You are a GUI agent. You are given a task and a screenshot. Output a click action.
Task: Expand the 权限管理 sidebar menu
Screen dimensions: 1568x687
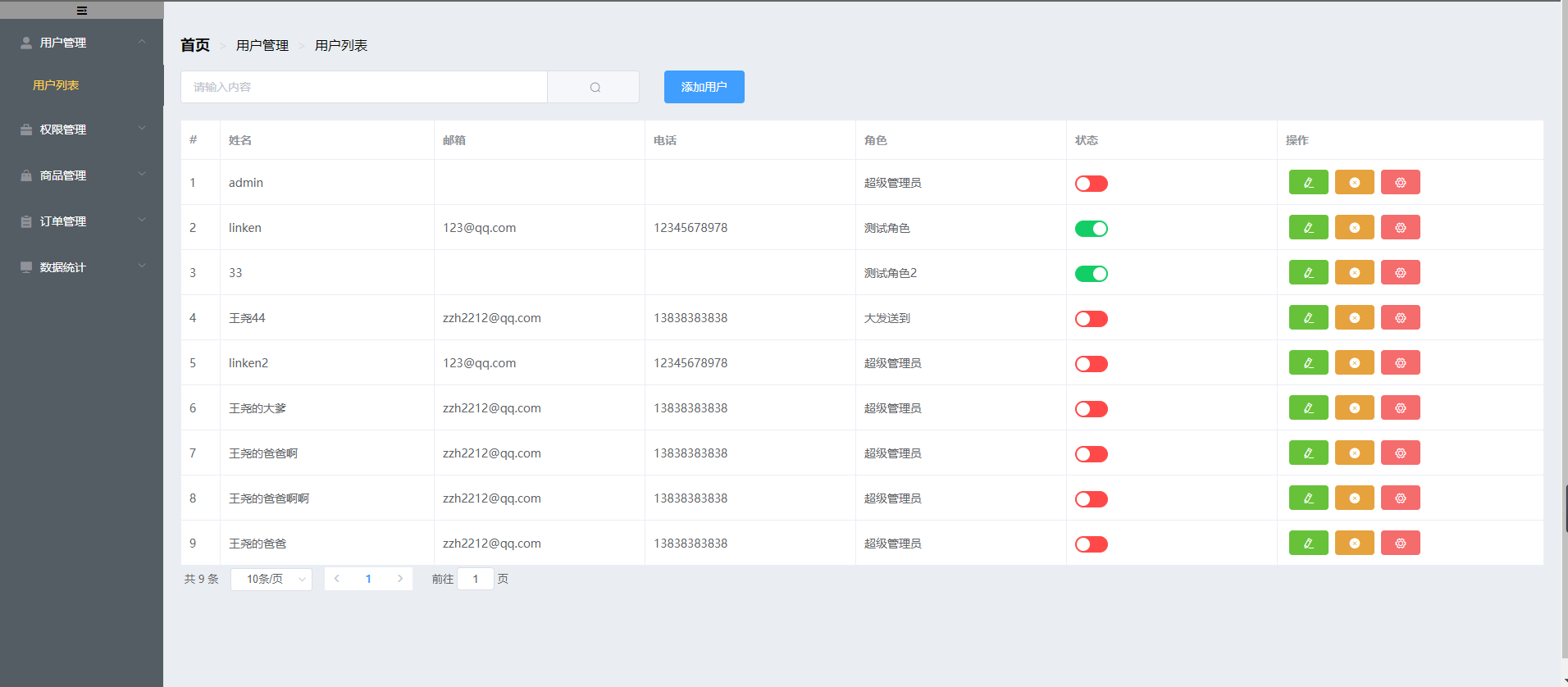coord(82,130)
